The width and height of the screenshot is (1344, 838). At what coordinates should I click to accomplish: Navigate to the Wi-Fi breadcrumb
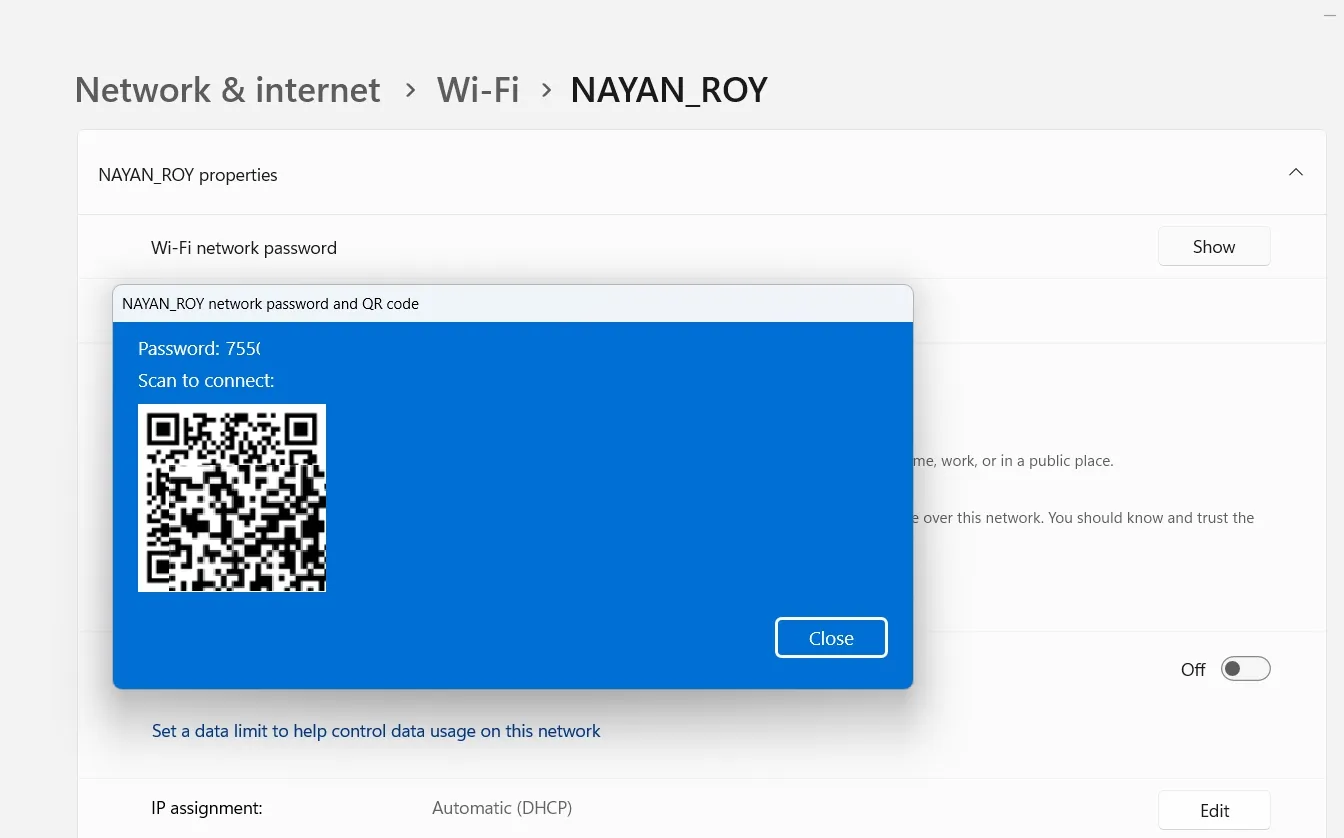(478, 90)
